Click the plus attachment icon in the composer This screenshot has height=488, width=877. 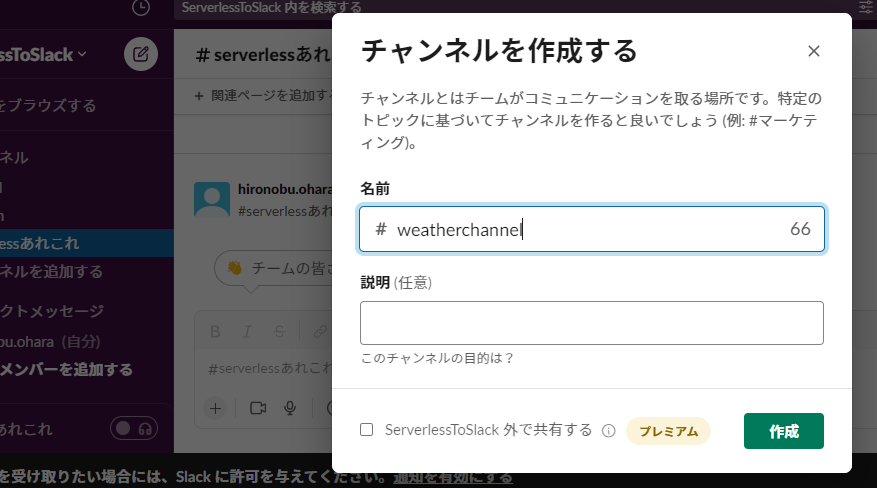coord(215,409)
